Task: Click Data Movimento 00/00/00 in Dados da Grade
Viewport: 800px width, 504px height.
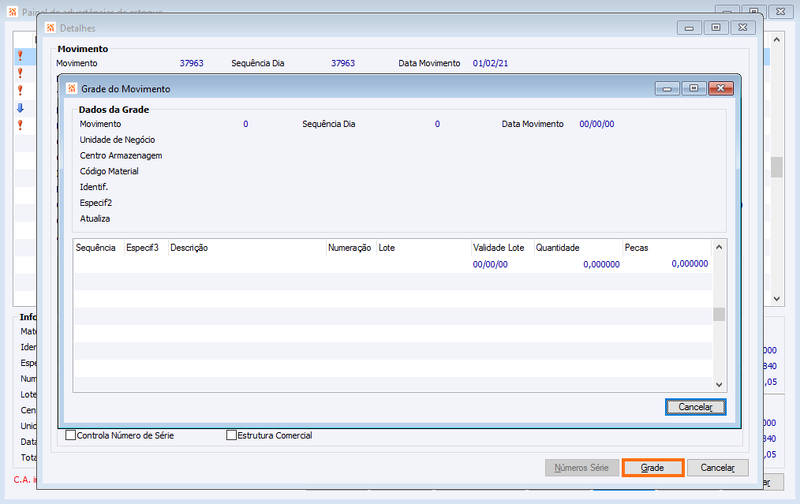Action: click(597, 124)
